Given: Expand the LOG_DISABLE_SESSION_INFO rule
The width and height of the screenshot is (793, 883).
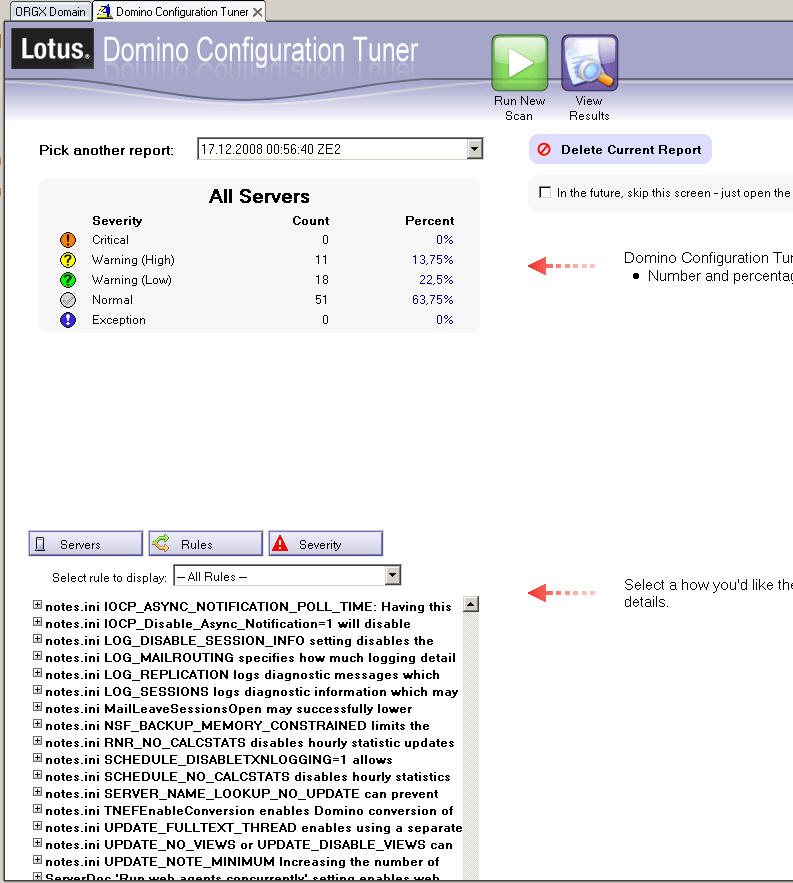Looking at the screenshot, I should click(x=37, y=639).
